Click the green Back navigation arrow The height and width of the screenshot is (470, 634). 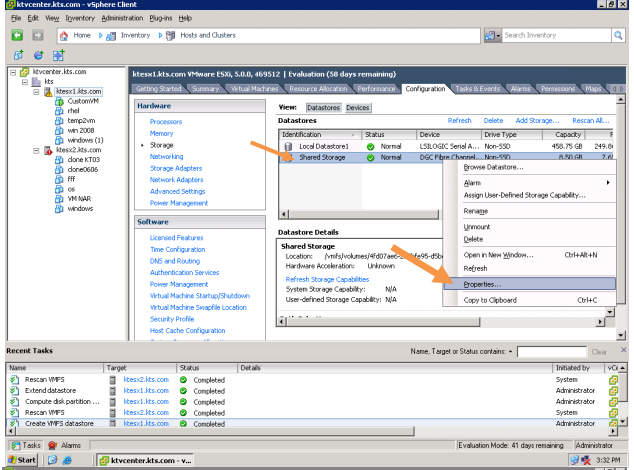pos(17,36)
